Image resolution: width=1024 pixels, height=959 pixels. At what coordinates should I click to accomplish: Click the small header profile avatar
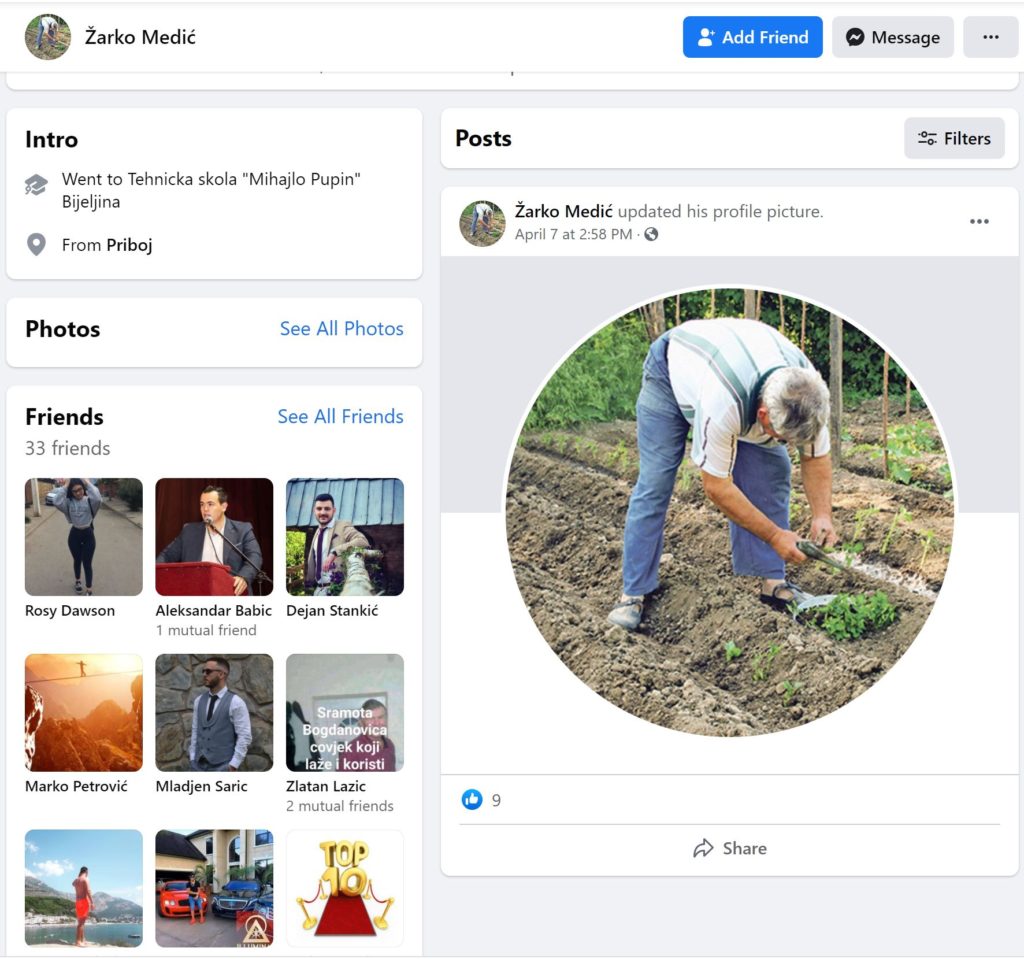[48, 38]
